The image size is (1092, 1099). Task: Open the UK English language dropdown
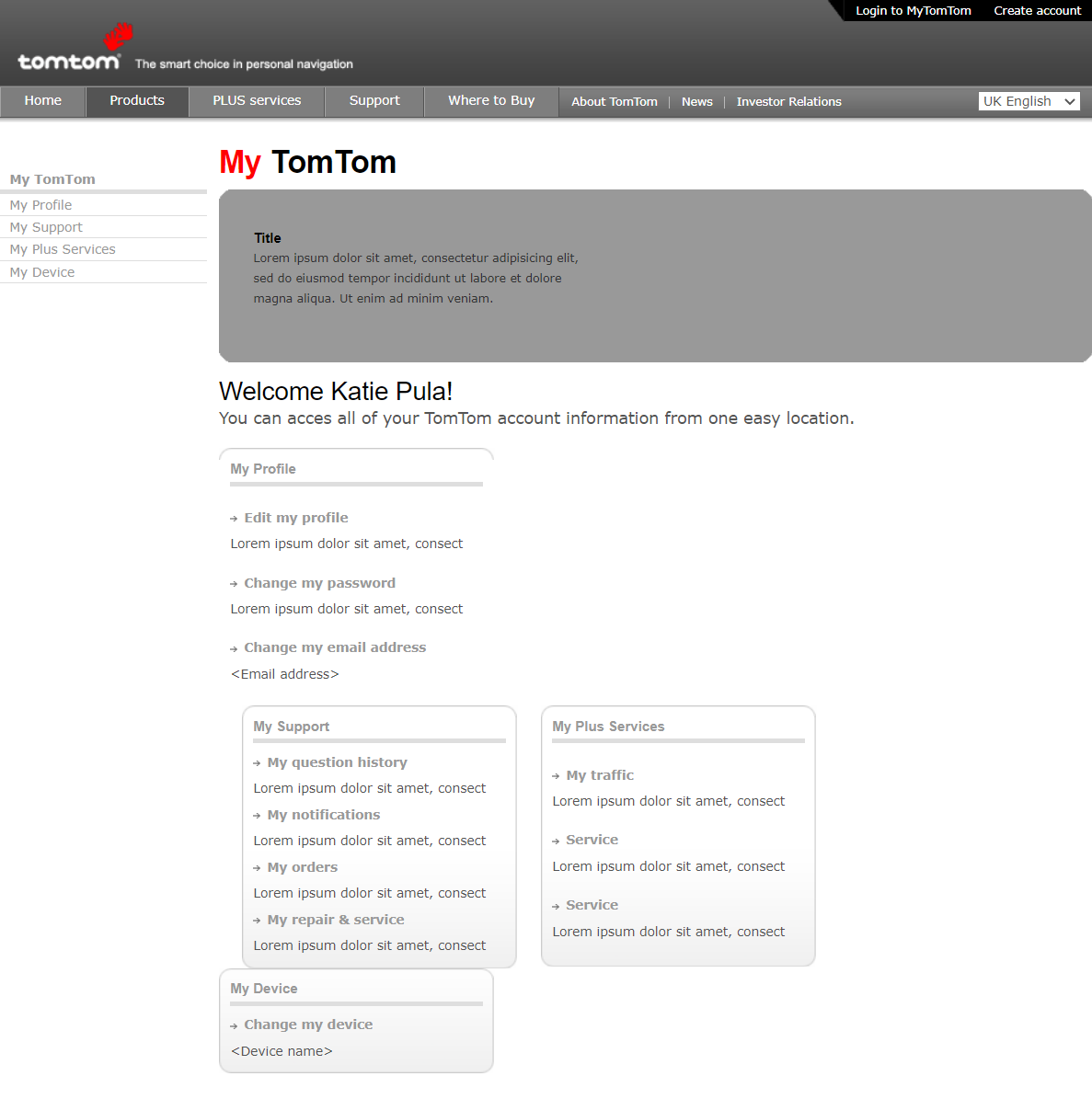tap(1029, 101)
